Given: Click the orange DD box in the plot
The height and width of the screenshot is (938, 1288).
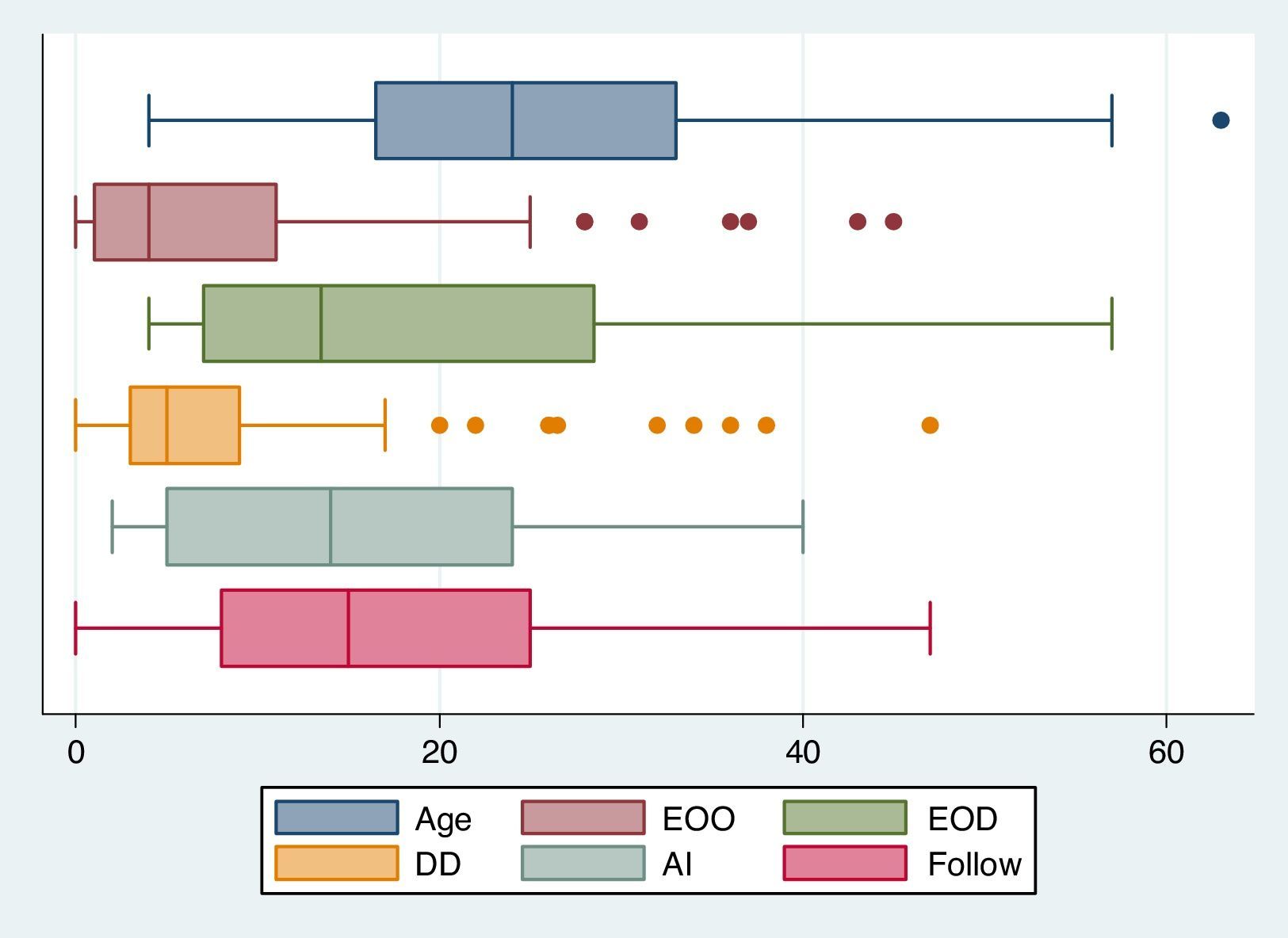Looking at the screenshot, I should pos(185,425).
